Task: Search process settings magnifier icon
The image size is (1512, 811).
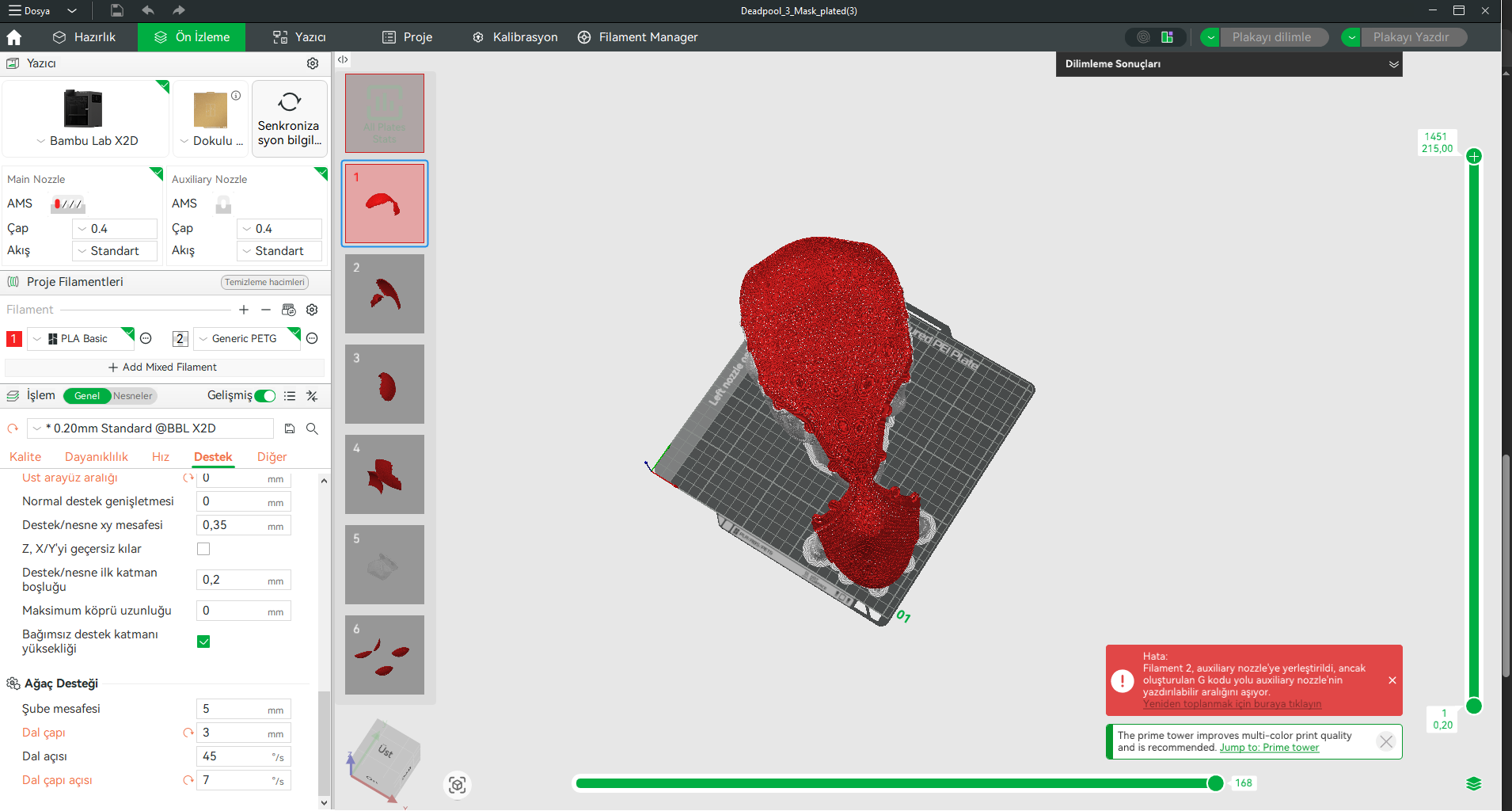Action: tap(312, 428)
